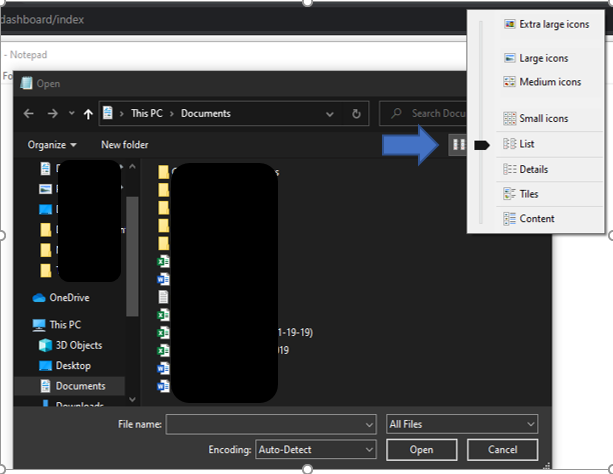Select Content view option
This screenshot has height=474, width=613.
[529, 218]
